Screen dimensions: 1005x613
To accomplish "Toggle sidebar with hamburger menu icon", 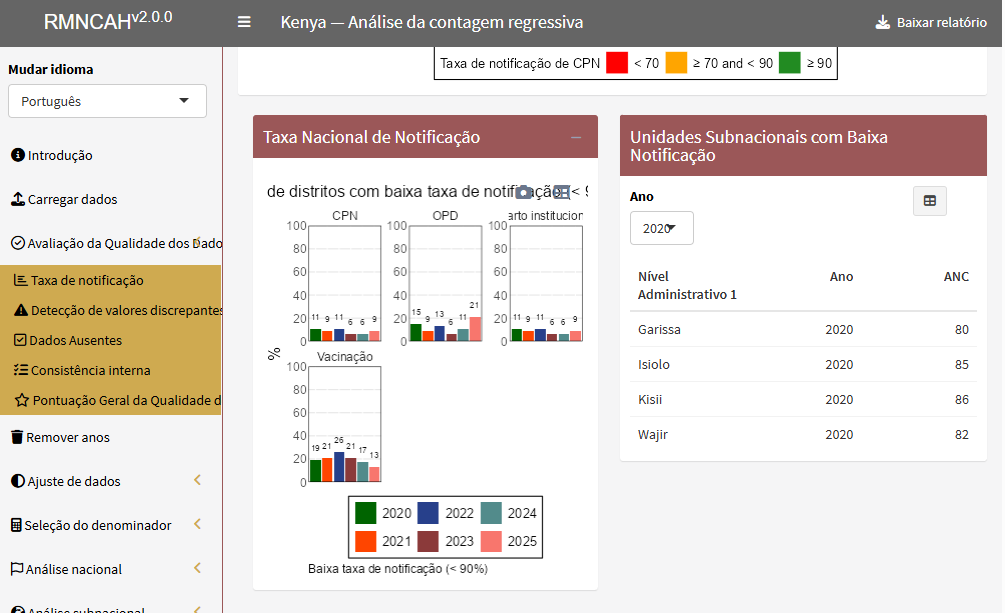I will (x=244, y=22).
